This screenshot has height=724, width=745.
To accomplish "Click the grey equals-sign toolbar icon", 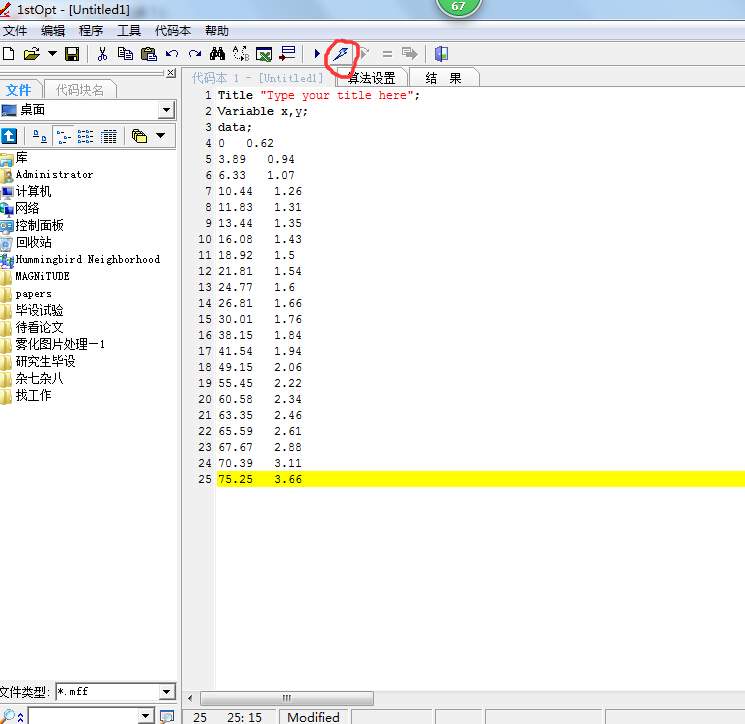I will pos(387,54).
